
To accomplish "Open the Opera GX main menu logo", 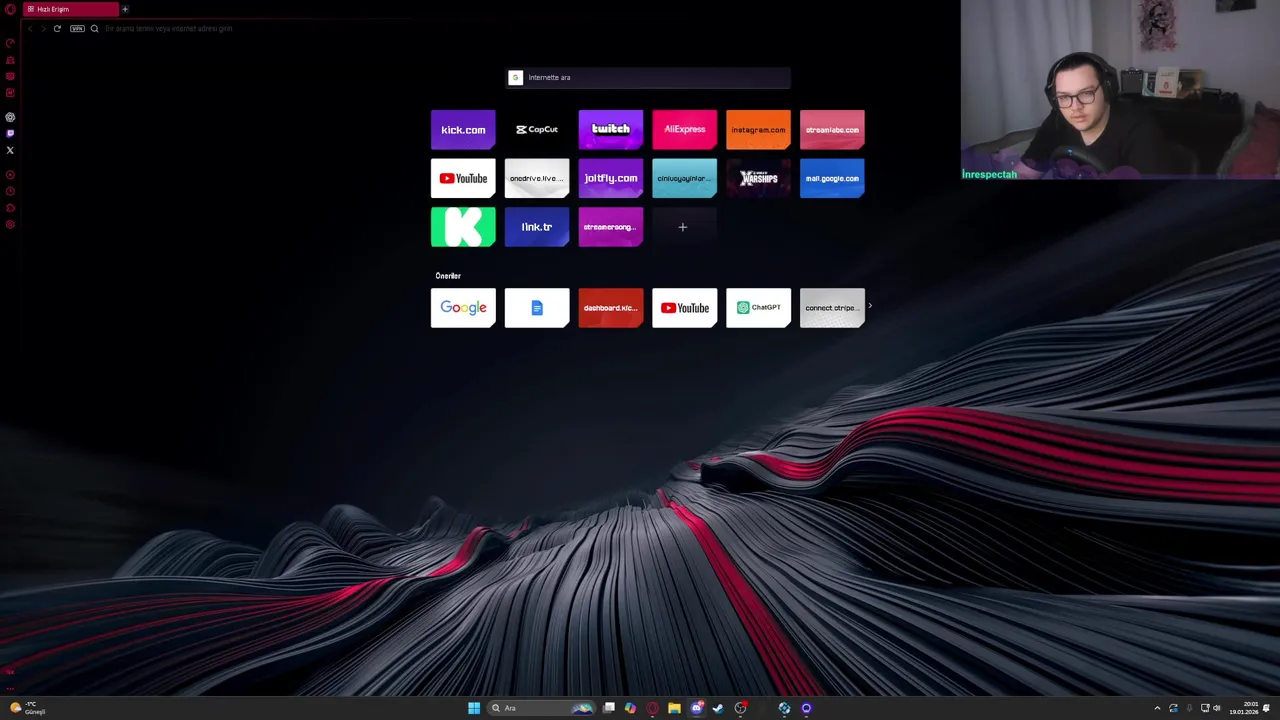I will point(10,9).
